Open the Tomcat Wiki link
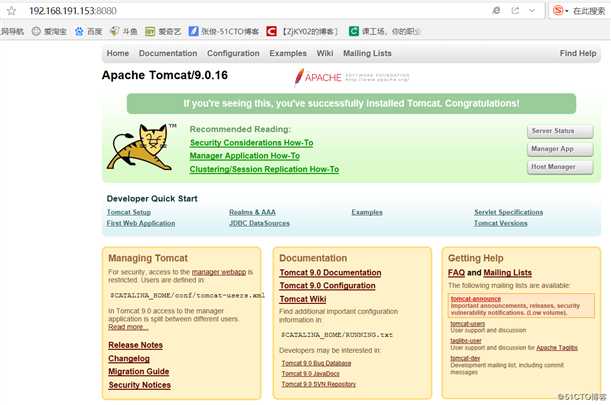Image resolution: width=611 pixels, height=405 pixels. tap(303, 299)
